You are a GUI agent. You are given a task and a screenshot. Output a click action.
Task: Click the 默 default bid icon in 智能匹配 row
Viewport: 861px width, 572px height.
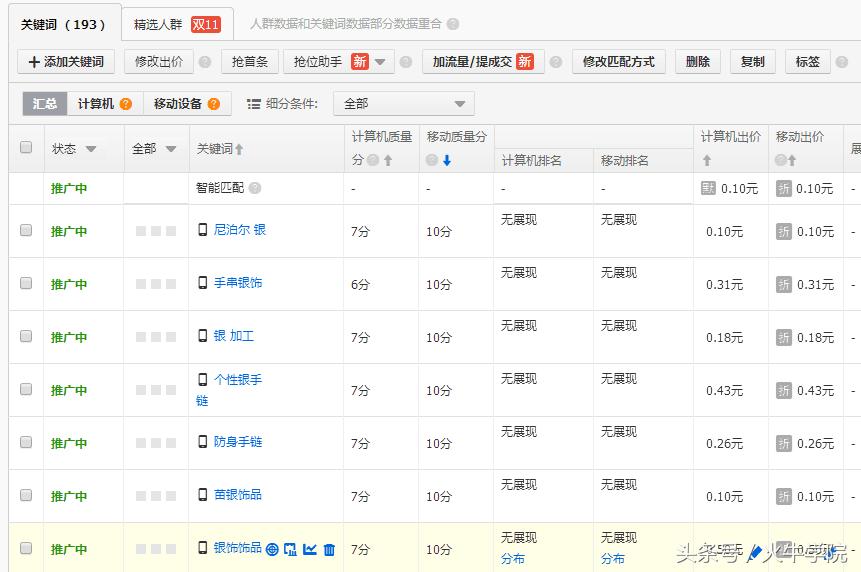(x=708, y=188)
